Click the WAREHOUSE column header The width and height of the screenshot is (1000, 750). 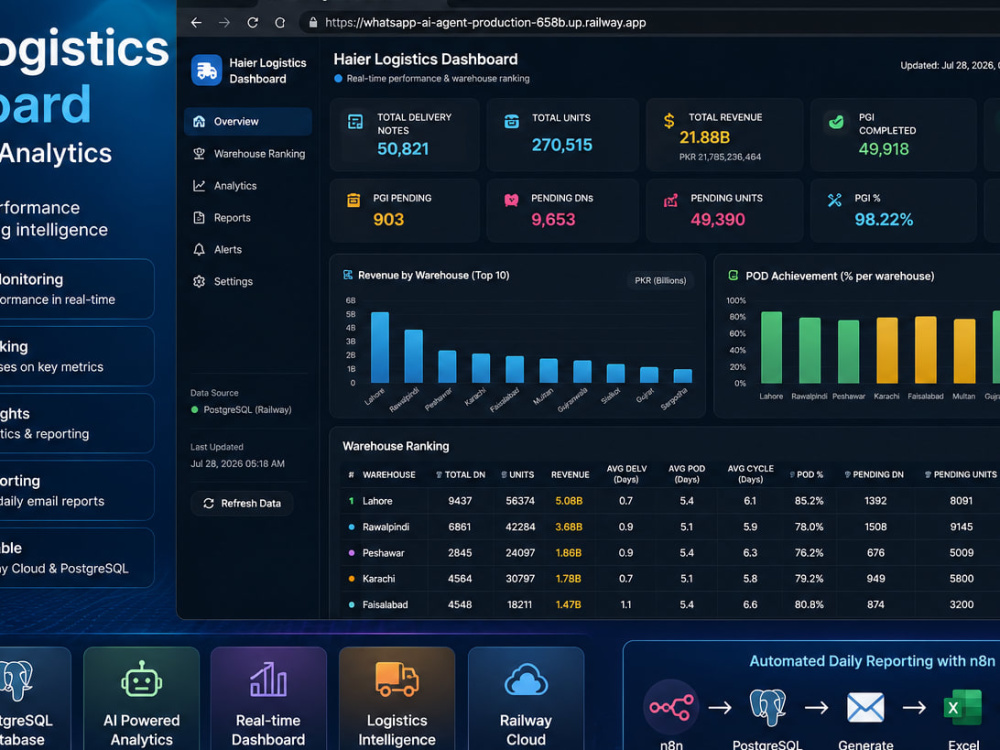click(x=389, y=474)
